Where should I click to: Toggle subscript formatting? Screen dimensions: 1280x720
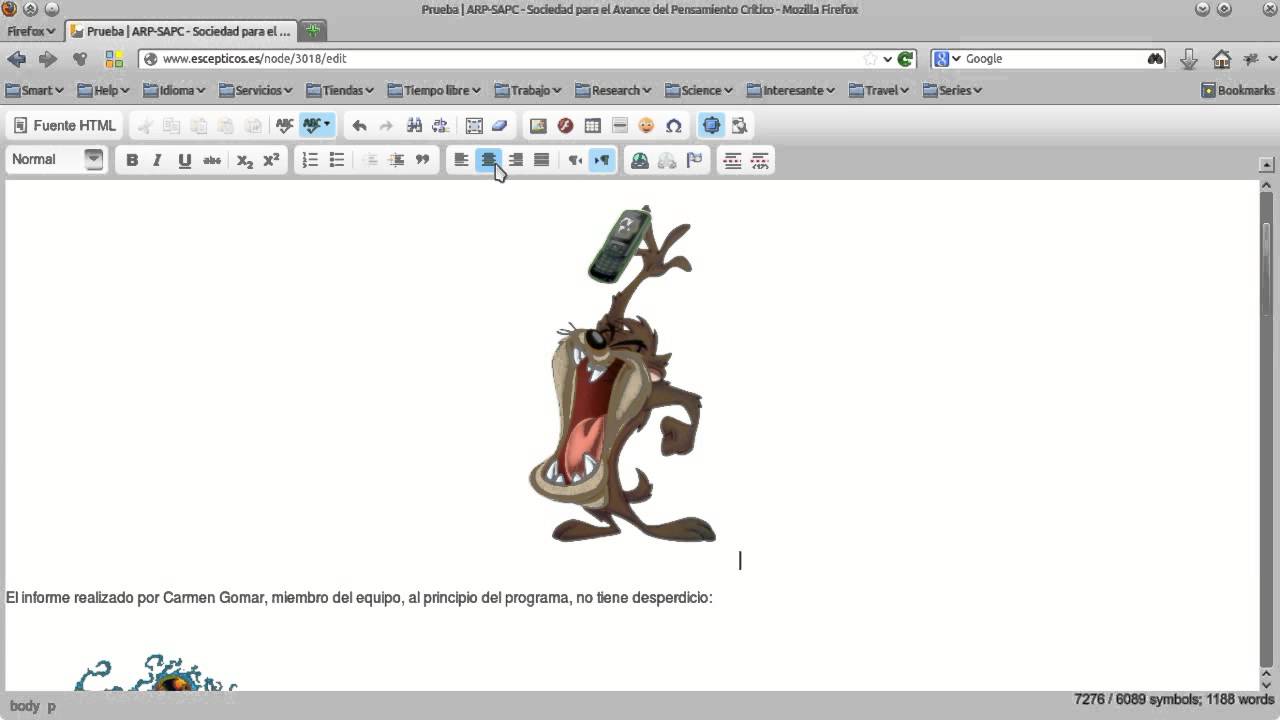click(x=244, y=160)
